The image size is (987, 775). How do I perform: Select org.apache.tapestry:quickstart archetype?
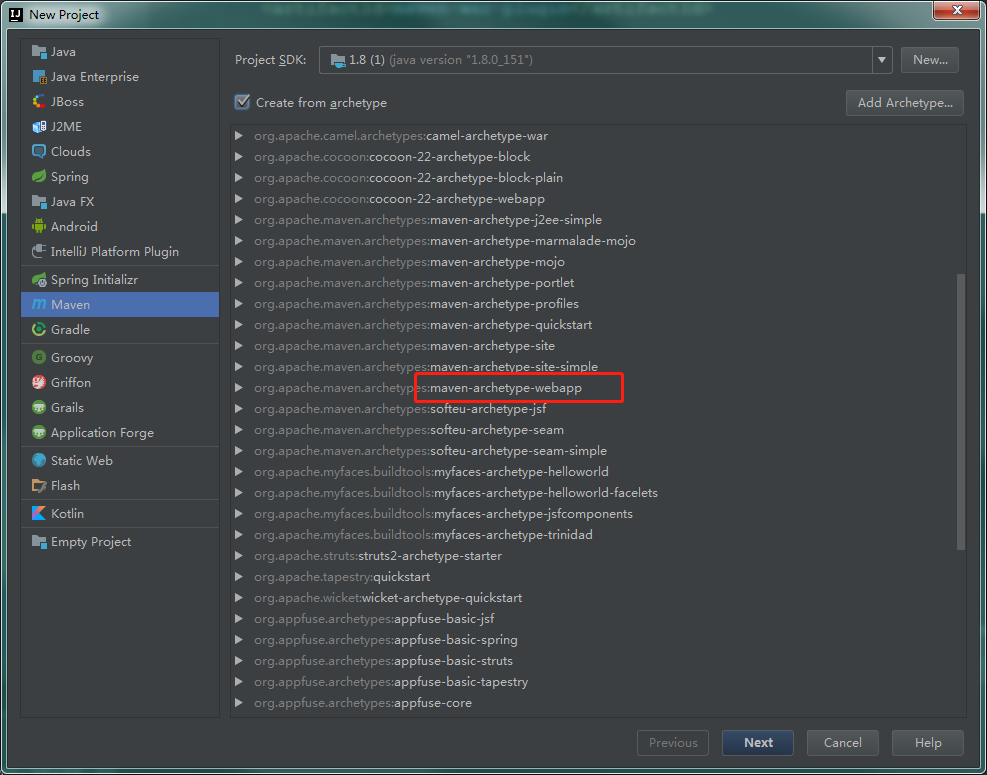click(x=342, y=577)
